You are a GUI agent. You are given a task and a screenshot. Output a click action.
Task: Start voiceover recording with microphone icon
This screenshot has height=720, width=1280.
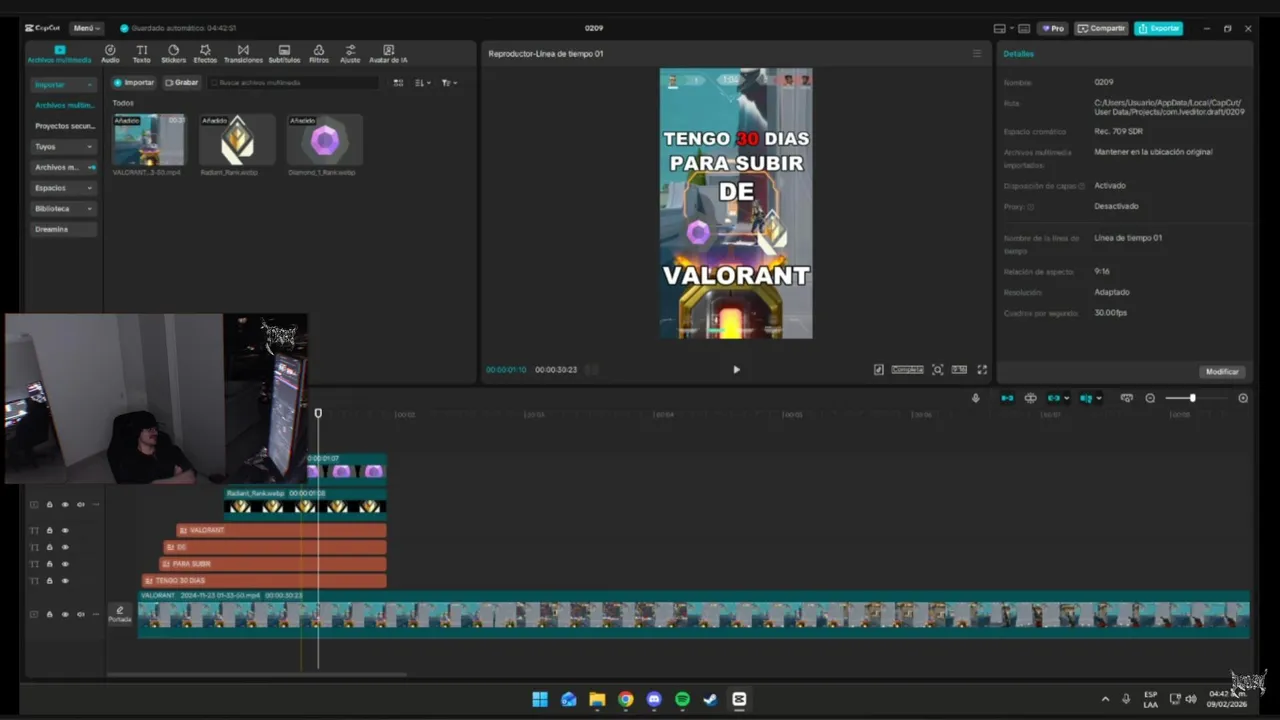[x=975, y=398]
